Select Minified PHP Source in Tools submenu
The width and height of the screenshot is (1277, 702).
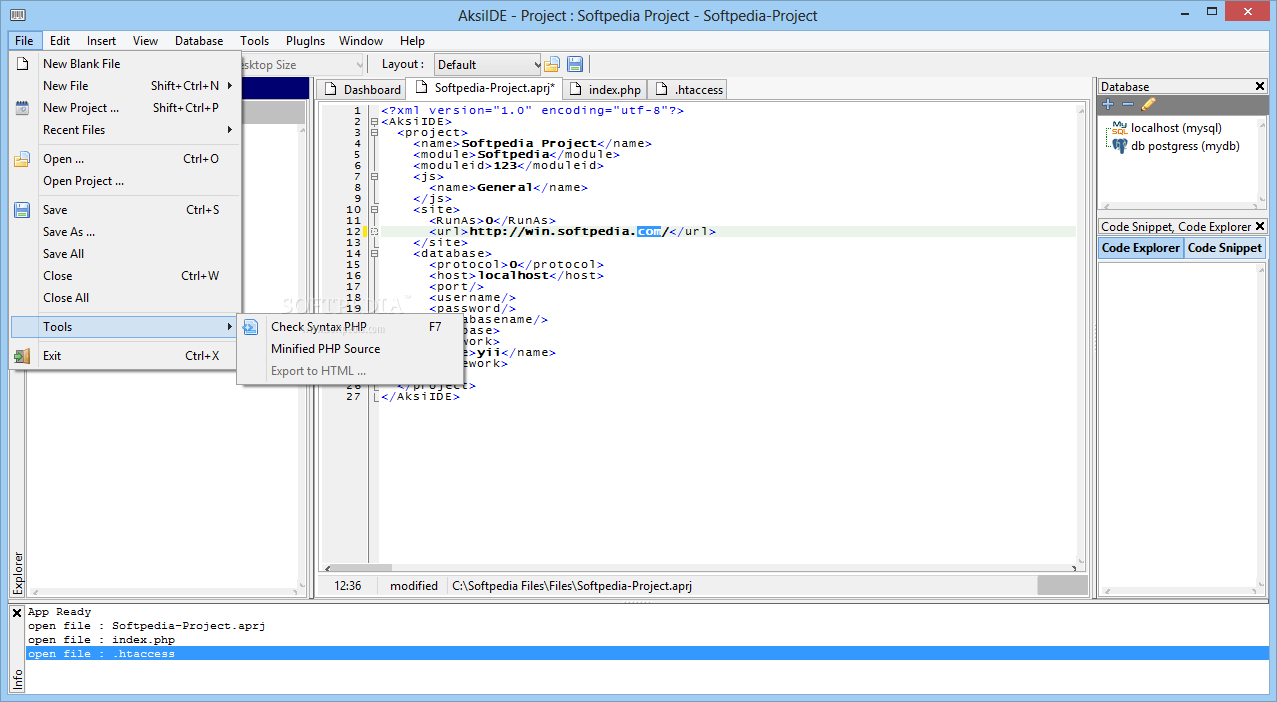pos(349,349)
